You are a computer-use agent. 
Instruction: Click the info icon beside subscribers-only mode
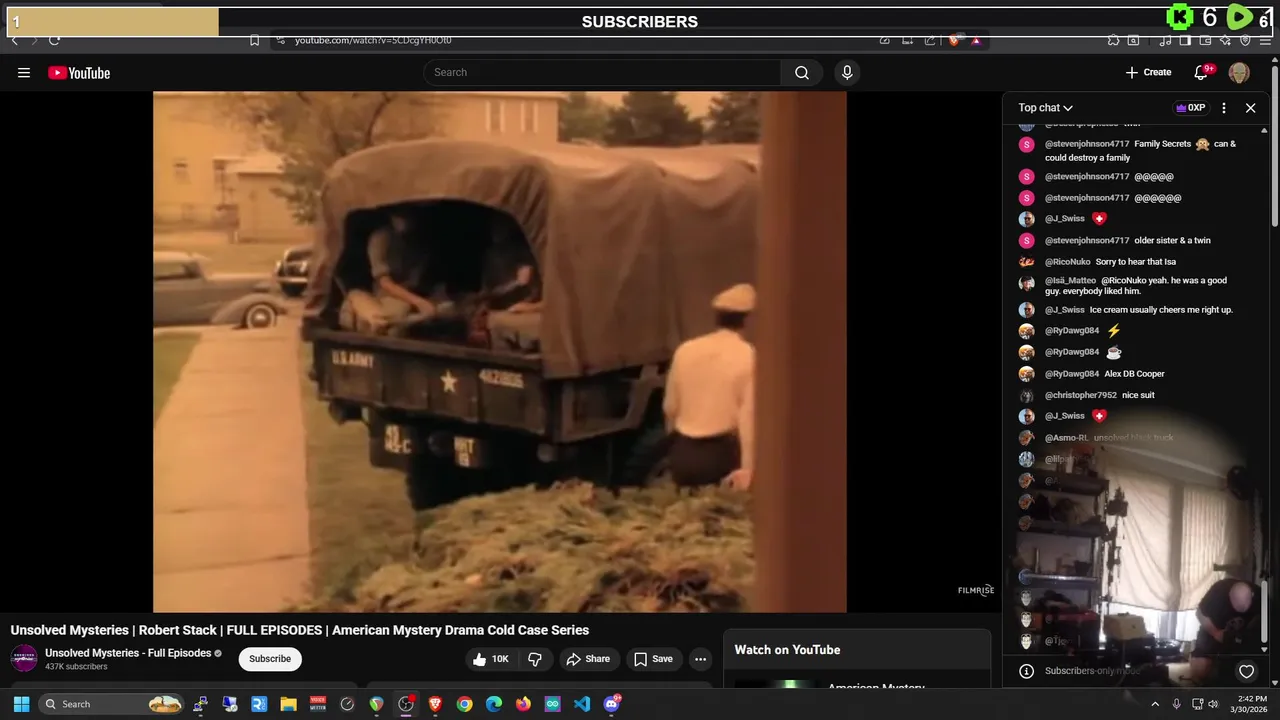pos(1026,671)
